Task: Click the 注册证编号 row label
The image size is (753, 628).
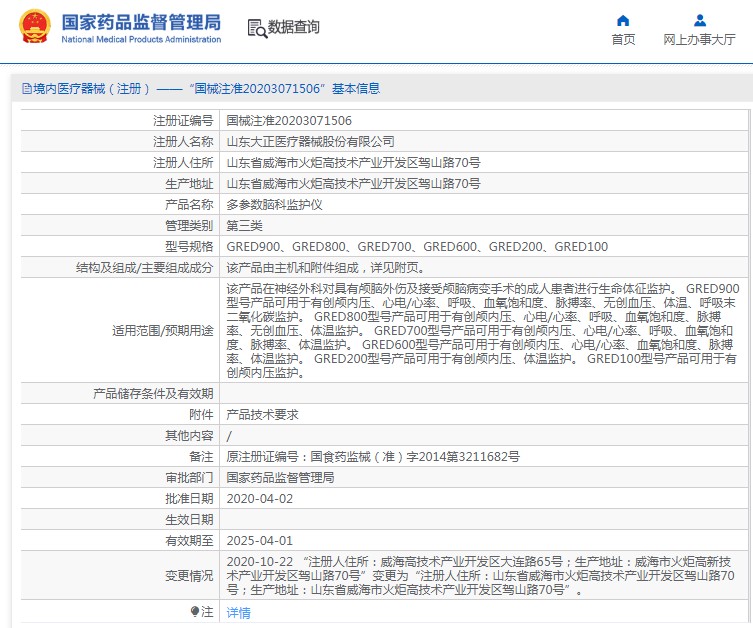Action: (183, 121)
